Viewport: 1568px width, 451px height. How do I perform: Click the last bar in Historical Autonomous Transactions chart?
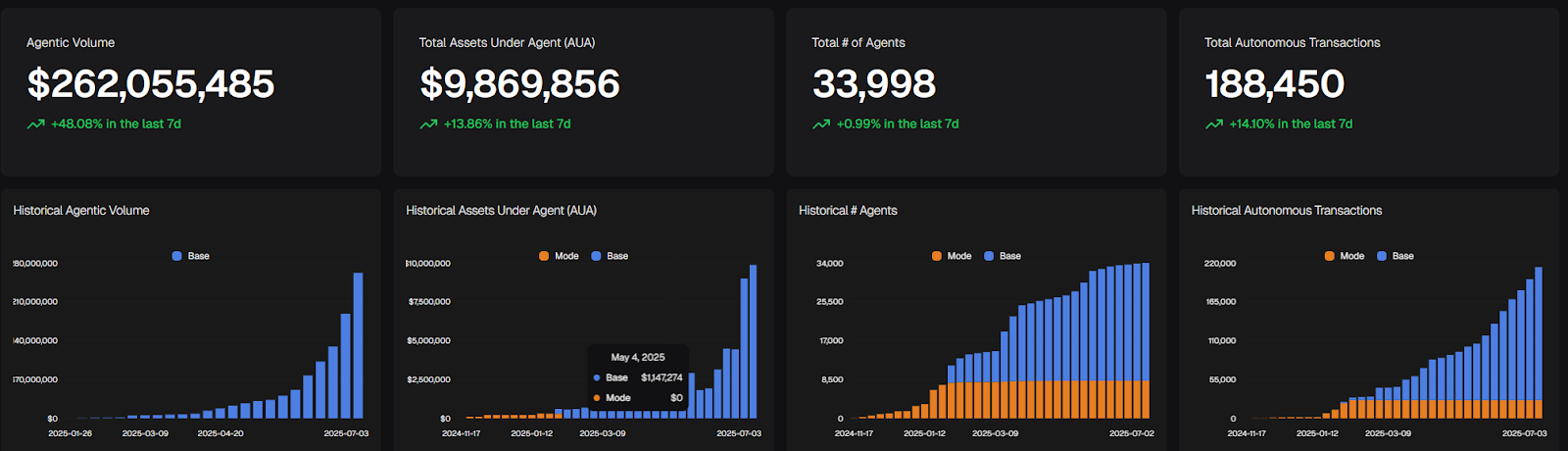(x=1538, y=342)
